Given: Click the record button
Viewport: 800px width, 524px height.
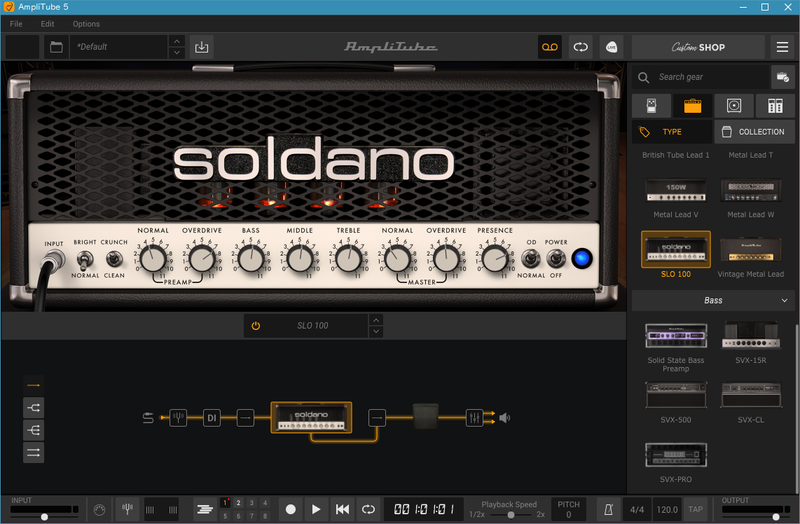Looking at the screenshot, I should [x=290, y=509].
